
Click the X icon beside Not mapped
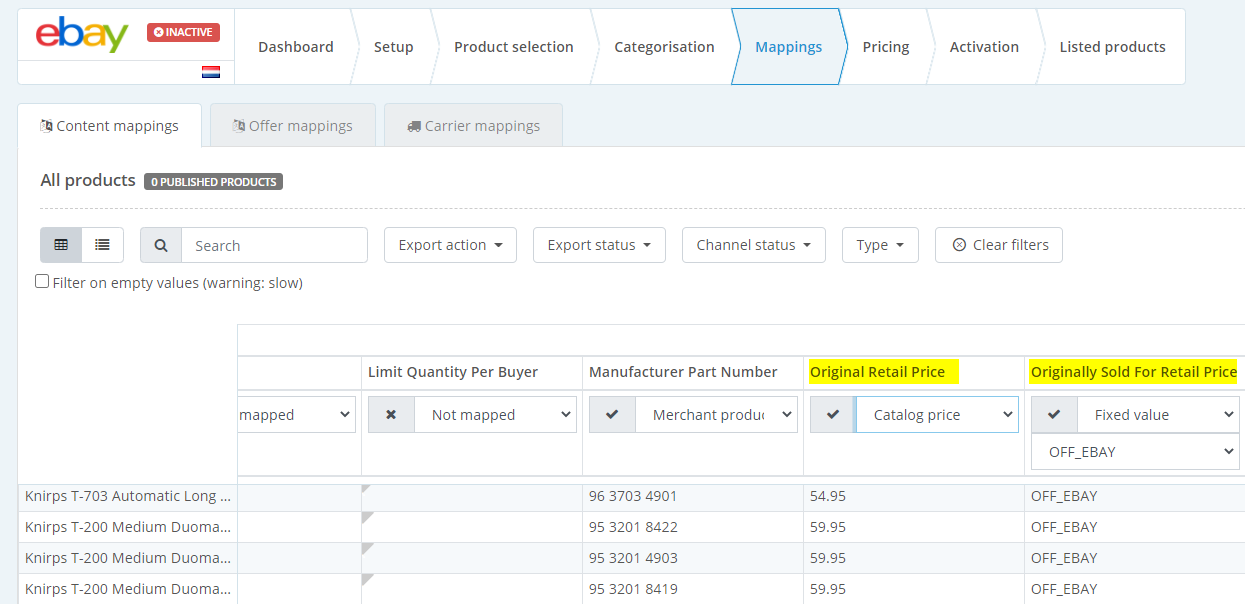(390, 415)
